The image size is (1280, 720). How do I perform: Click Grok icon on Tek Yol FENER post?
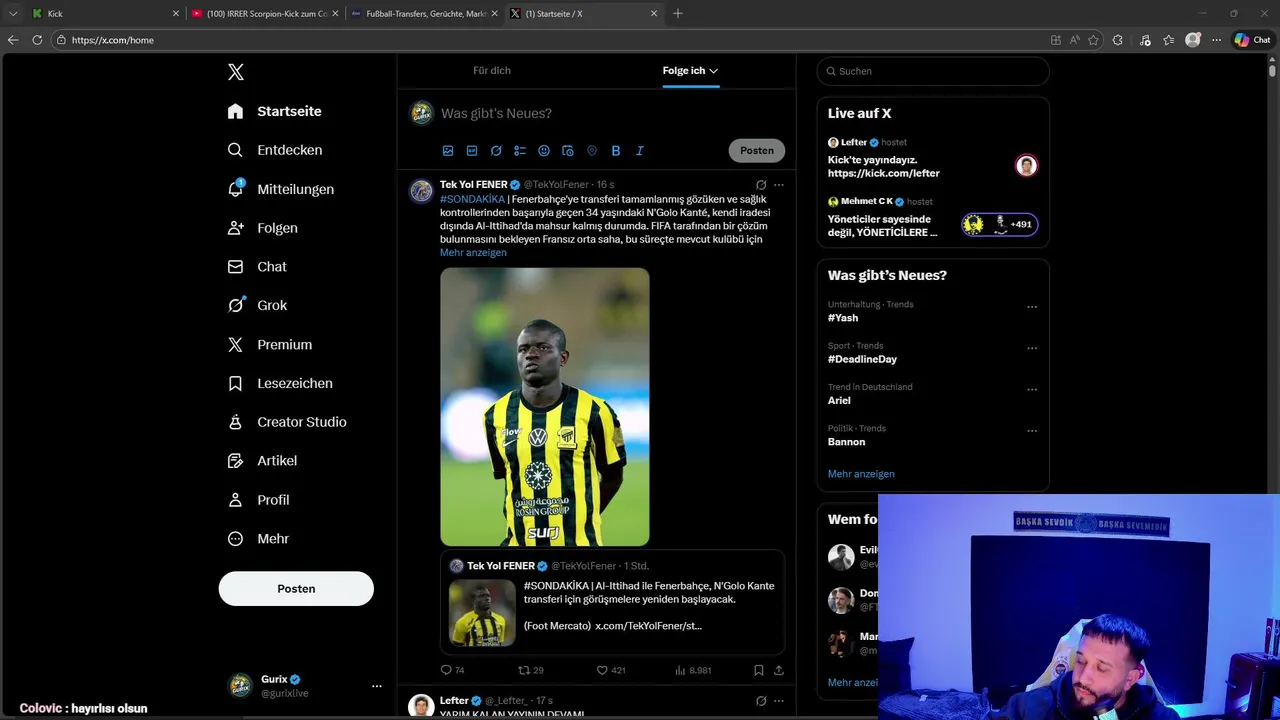click(x=761, y=185)
